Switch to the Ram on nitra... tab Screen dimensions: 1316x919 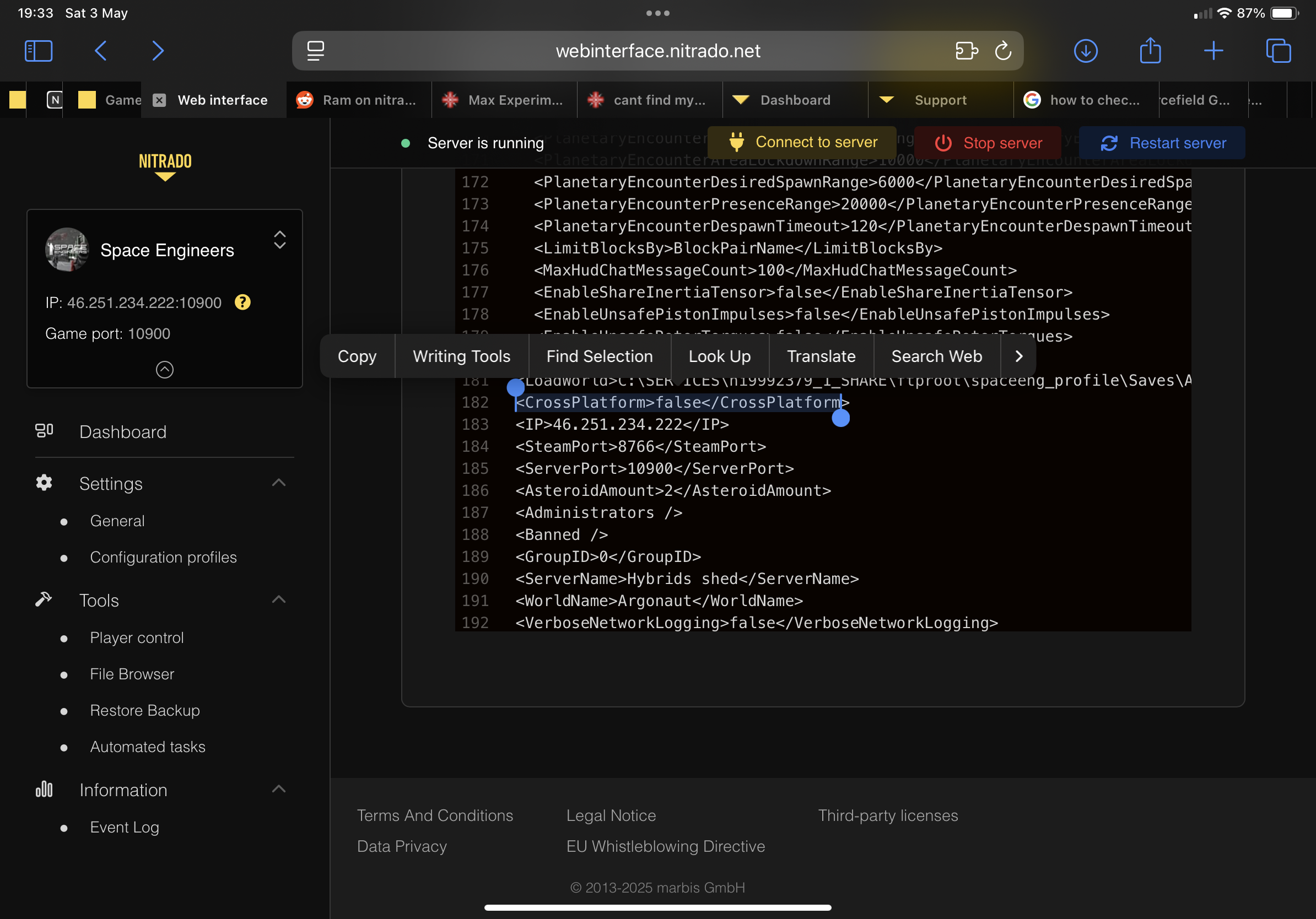tap(359, 100)
